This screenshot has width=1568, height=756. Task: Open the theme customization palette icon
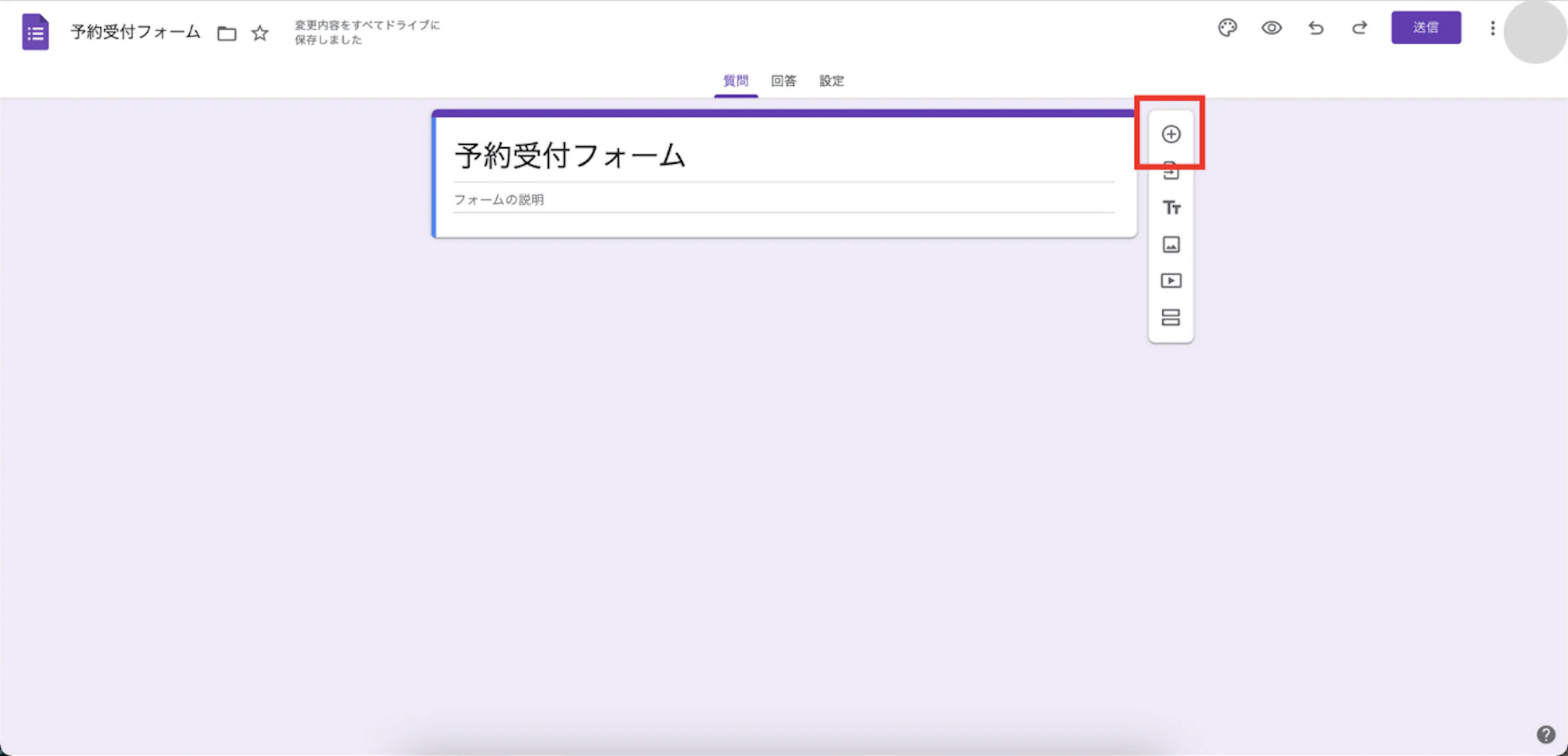[1227, 28]
